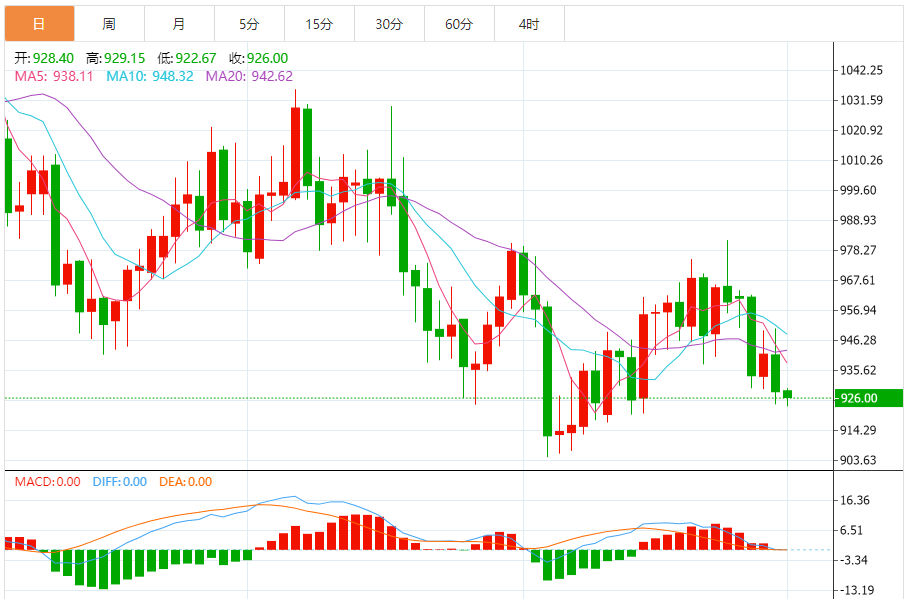Click the 903.63 price axis label

pyautogui.click(x=859, y=460)
